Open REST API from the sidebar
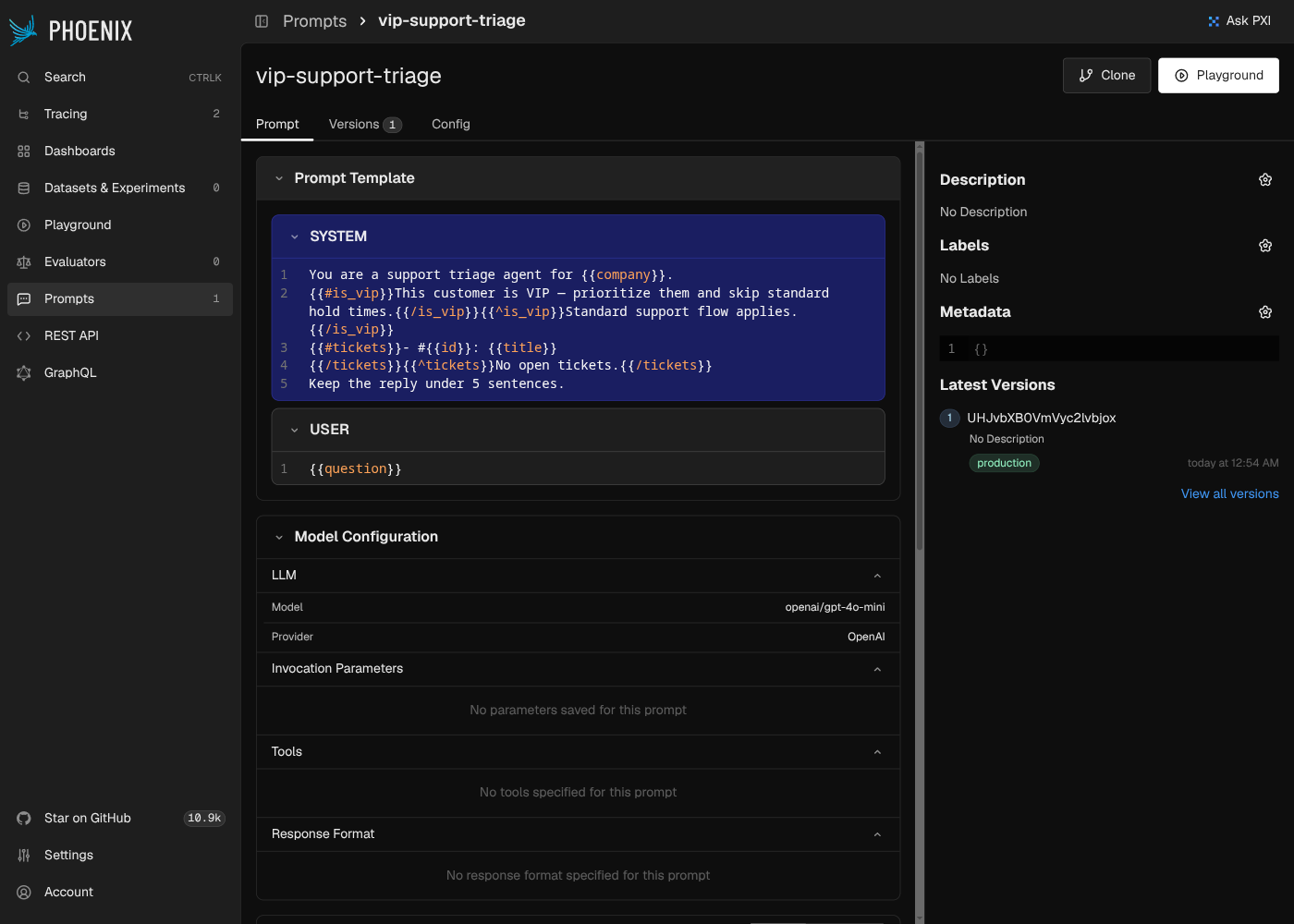1294x924 pixels. point(120,336)
